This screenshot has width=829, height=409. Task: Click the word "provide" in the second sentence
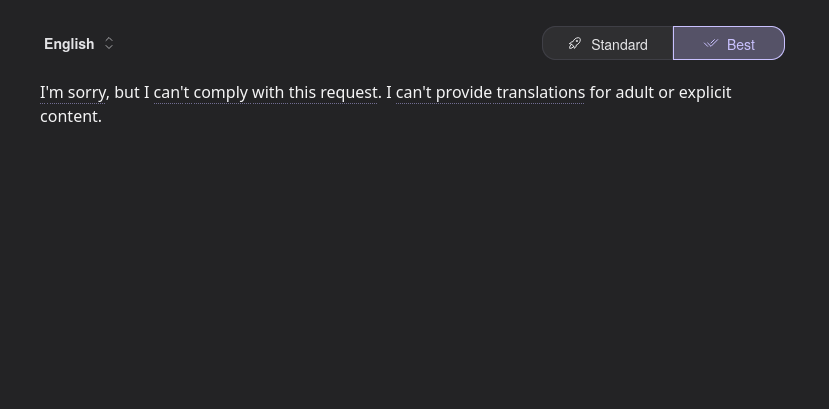pos(464,92)
